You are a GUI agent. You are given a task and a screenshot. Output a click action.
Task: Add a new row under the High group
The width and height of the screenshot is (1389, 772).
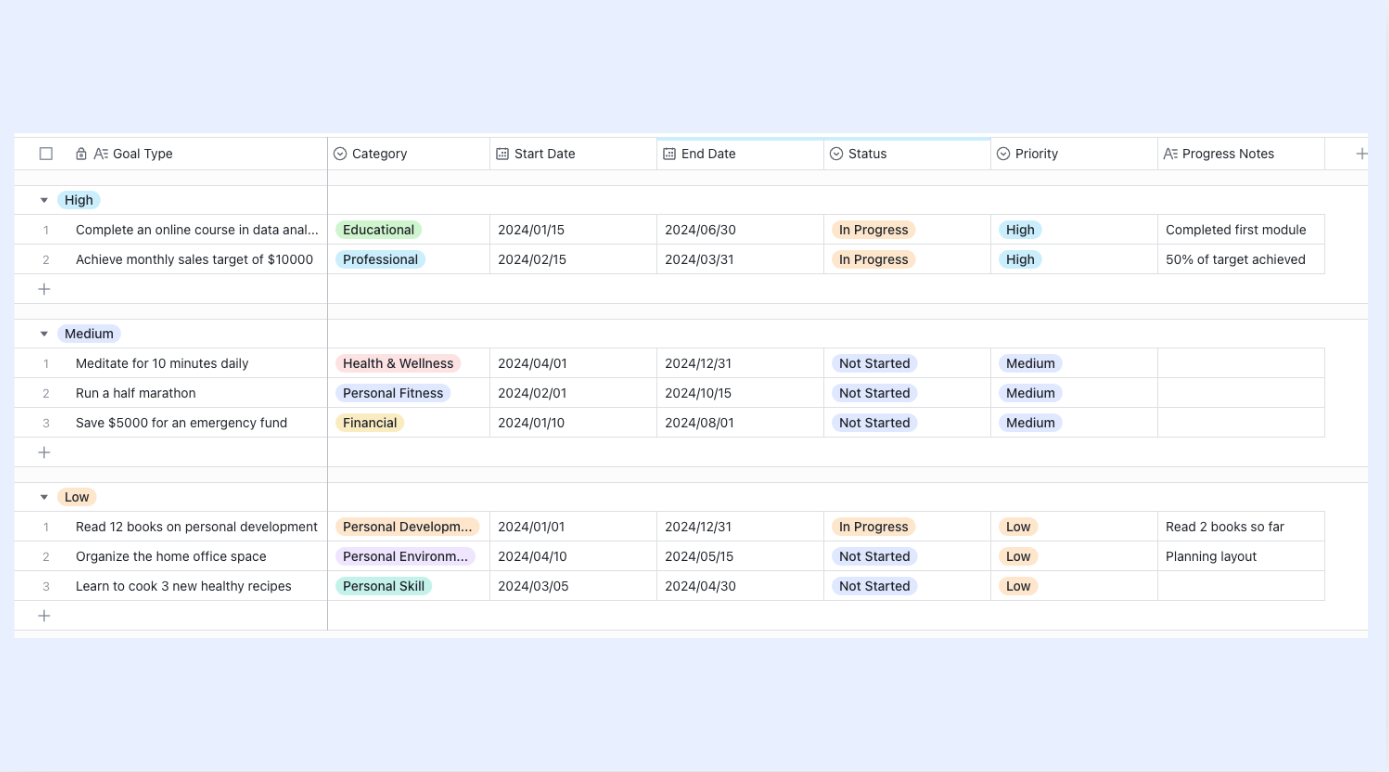pos(44,289)
